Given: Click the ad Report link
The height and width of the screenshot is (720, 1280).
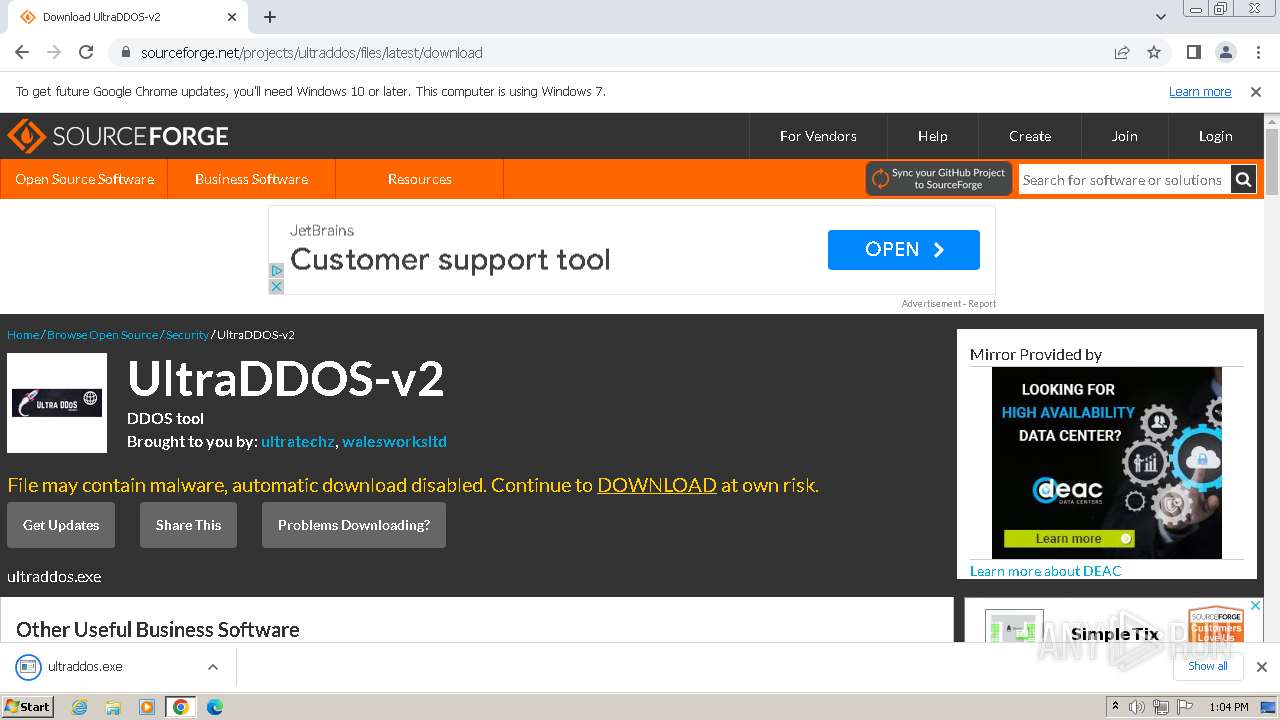Looking at the screenshot, I should coord(982,303).
